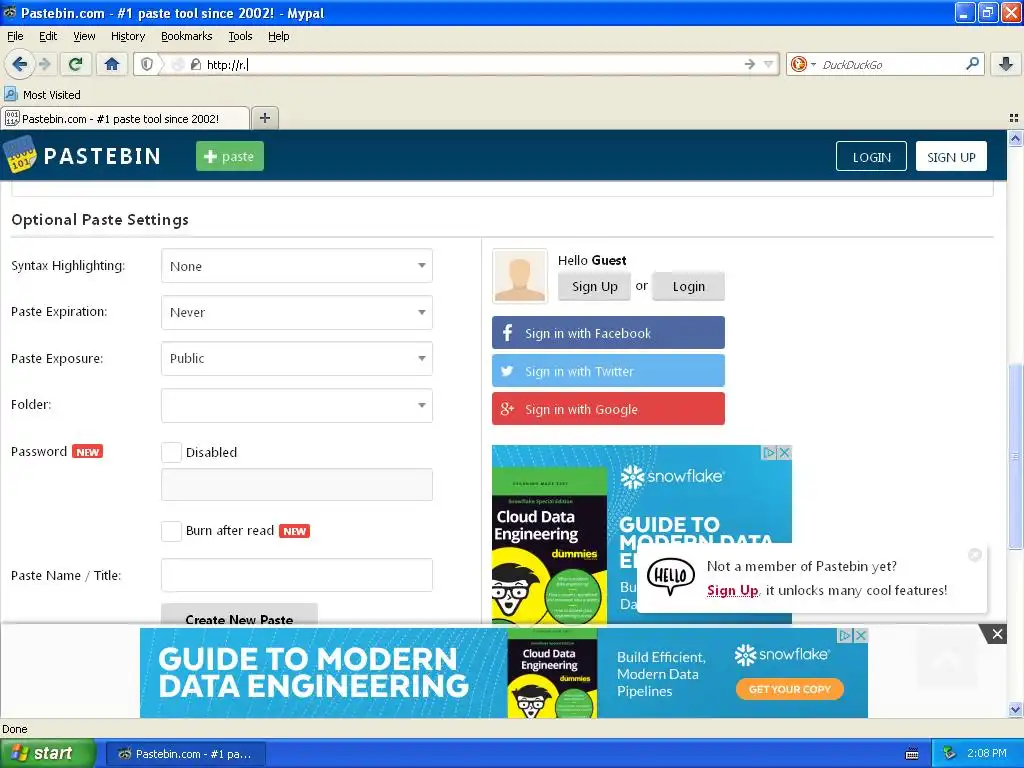This screenshot has height=768, width=1024.
Task: Reload the page with the refresh icon
Action: (75, 64)
